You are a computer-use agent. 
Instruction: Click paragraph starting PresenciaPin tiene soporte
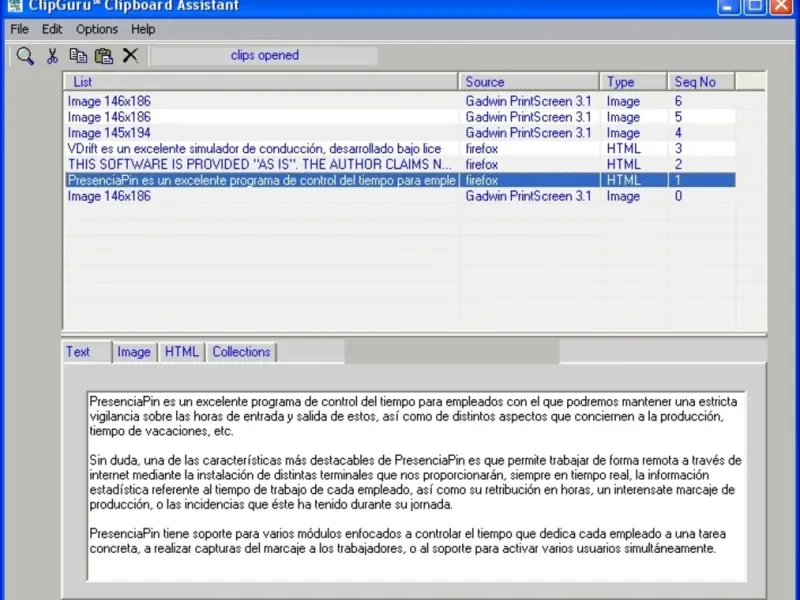(x=408, y=541)
